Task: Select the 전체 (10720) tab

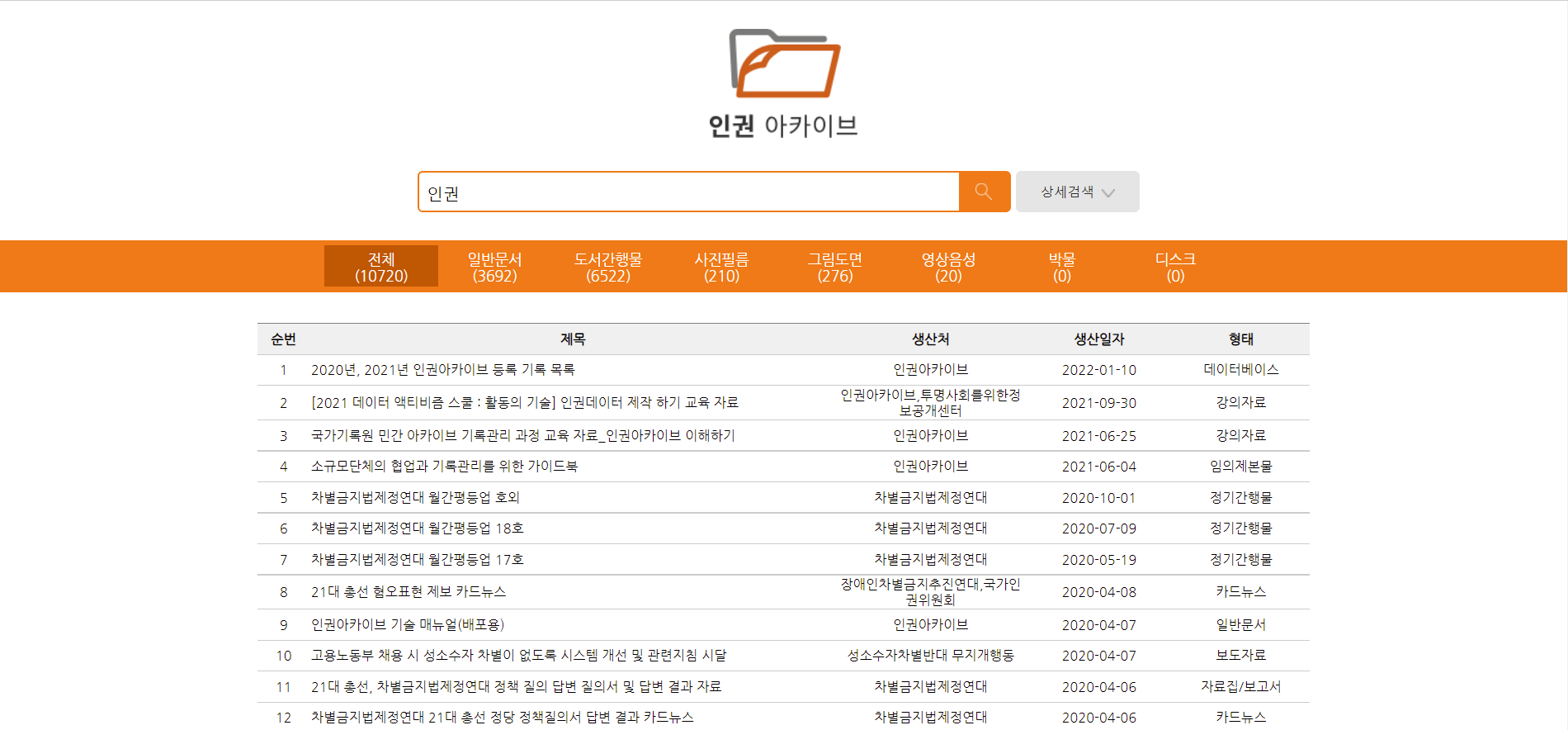Action: 381,267
